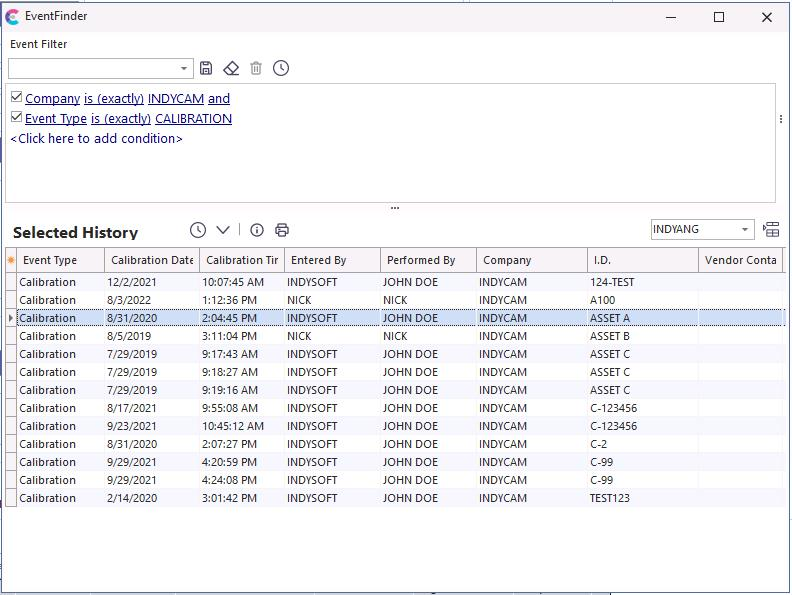
Task: Uncheck the Event Type condition checkbox
Action: [x=17, y=118]
